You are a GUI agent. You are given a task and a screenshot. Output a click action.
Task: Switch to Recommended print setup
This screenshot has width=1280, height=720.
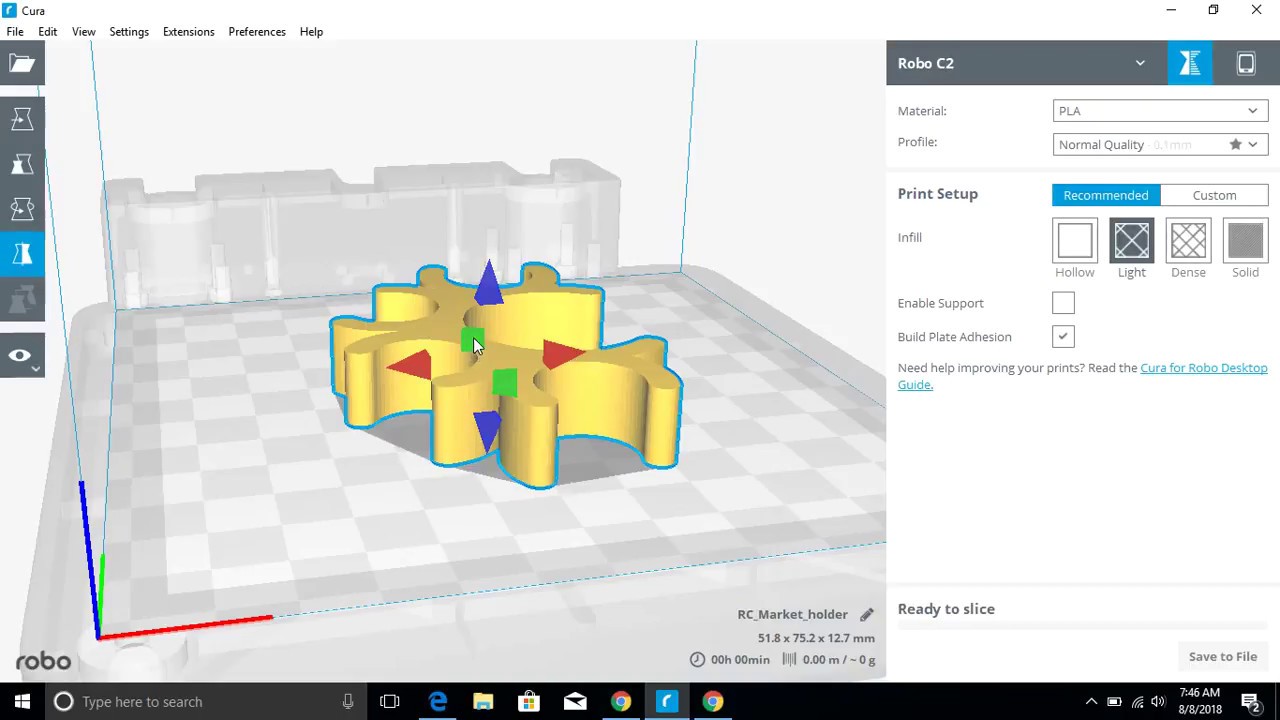1106,195
